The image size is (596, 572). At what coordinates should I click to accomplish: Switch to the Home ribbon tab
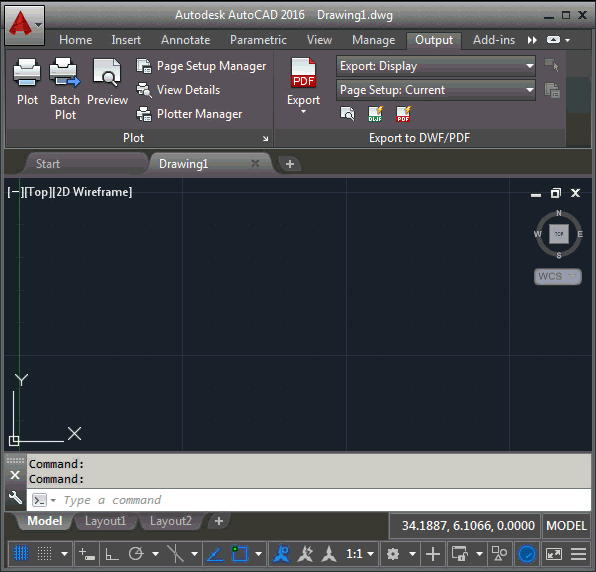click(x=75, y=40)
